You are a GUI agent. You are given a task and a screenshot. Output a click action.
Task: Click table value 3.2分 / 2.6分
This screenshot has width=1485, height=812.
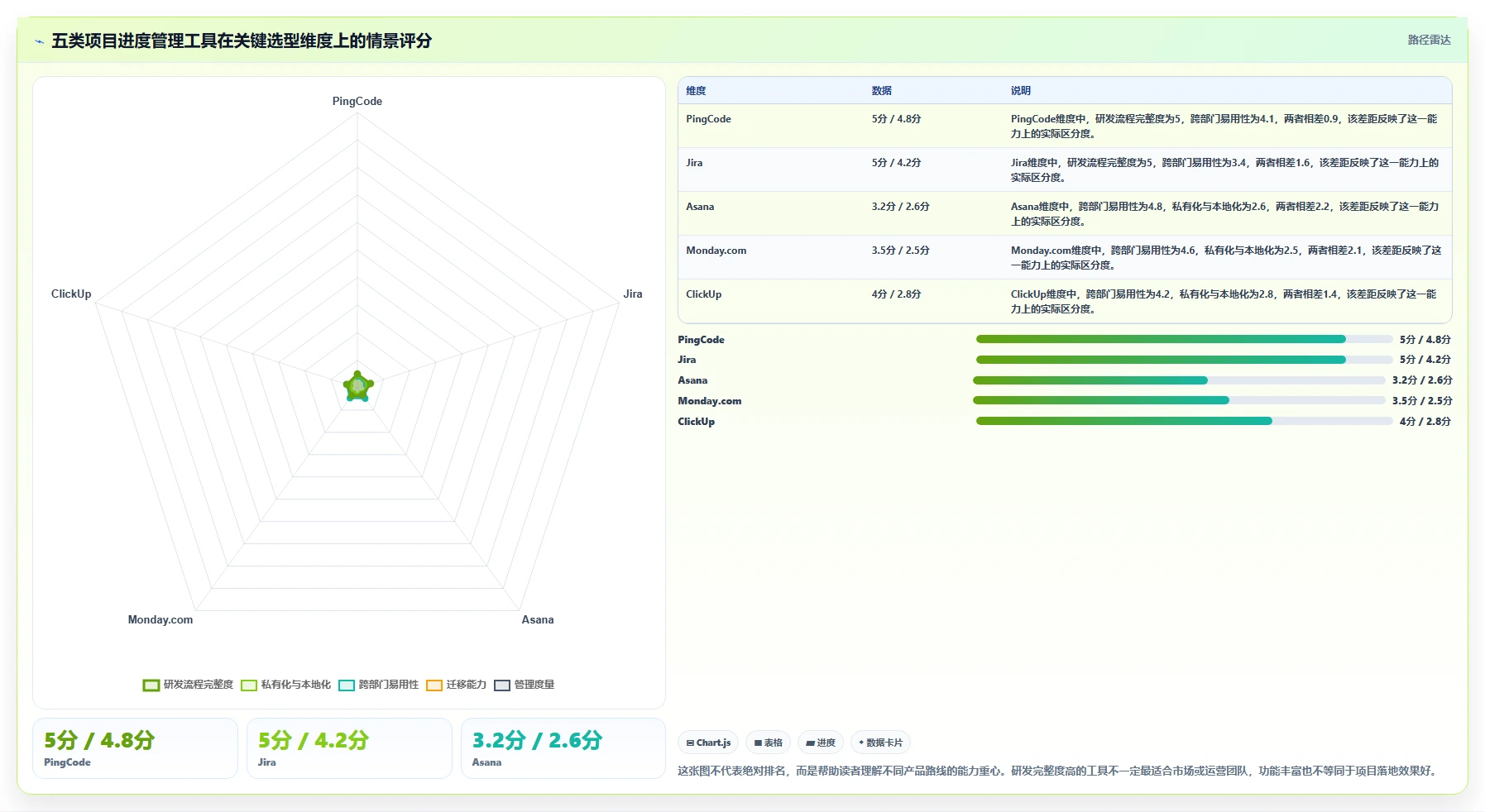tap(900, 207)
